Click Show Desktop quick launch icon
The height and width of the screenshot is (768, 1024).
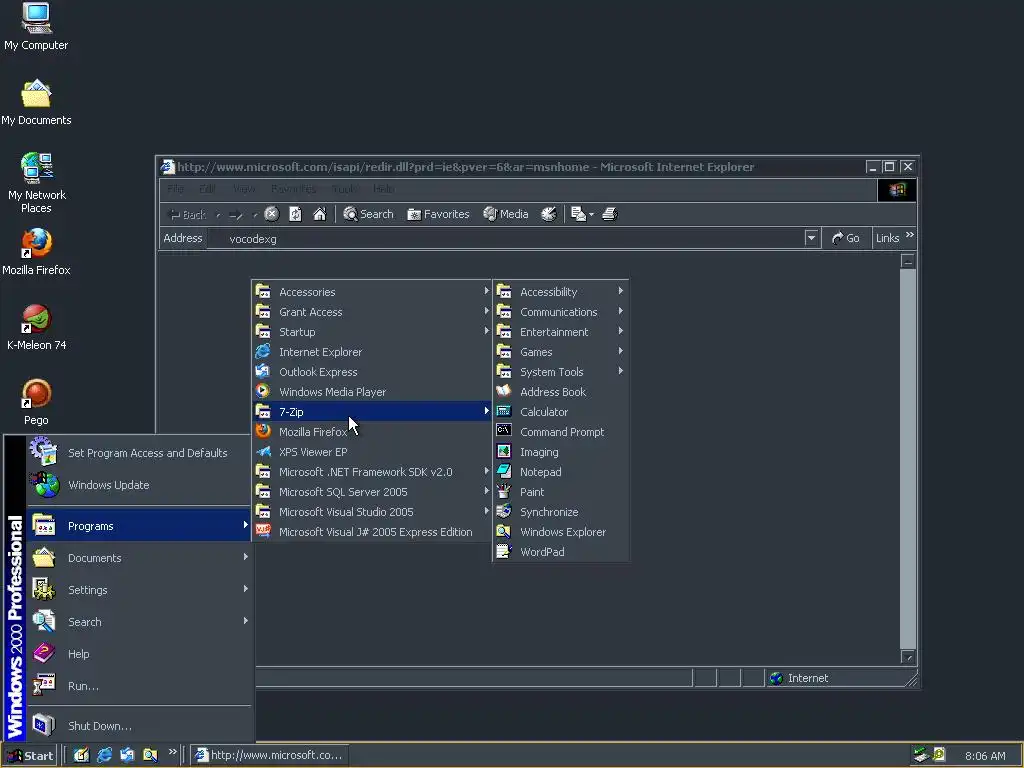(81, 755)
